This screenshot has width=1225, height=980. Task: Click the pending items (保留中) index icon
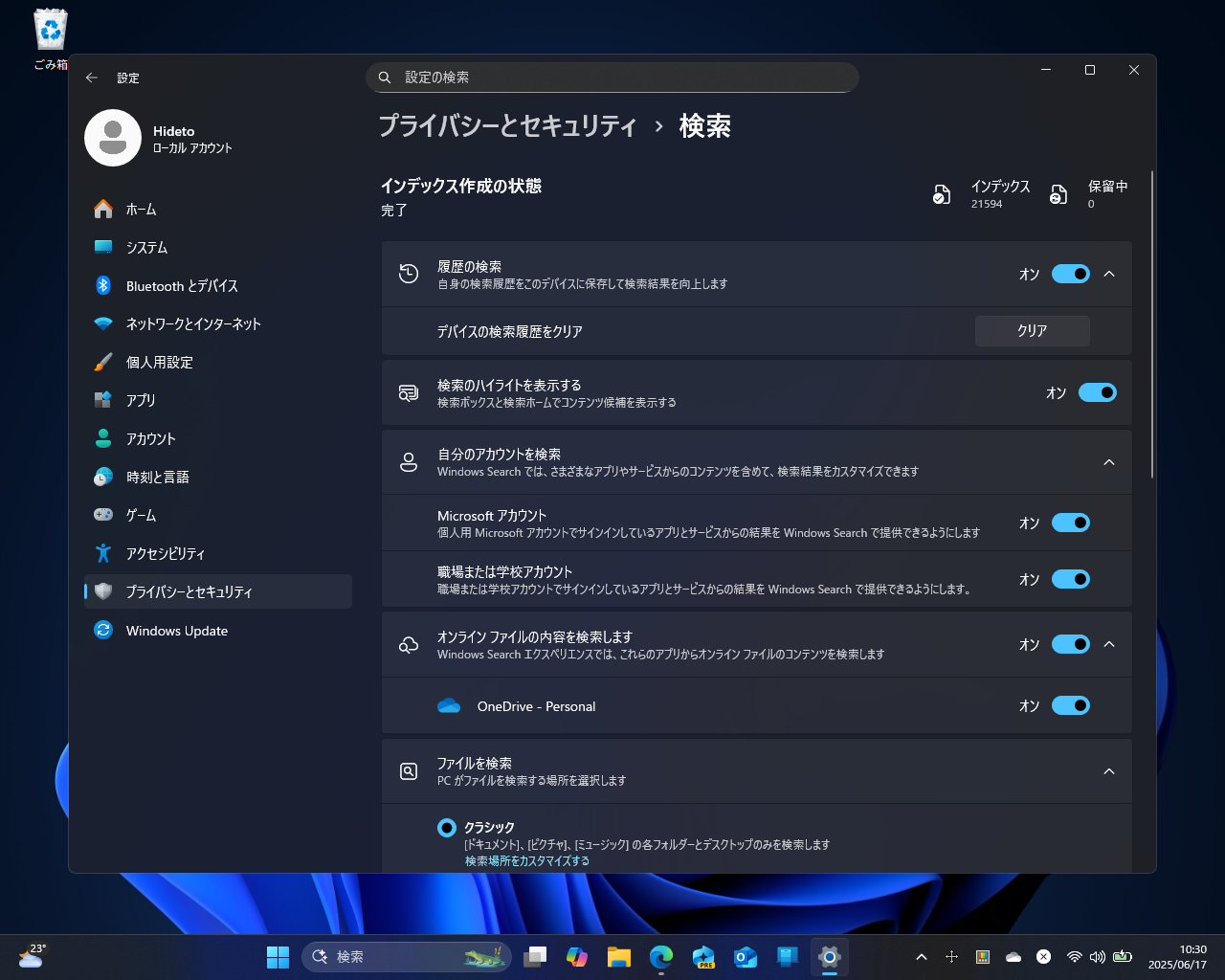pos(1058,193)
